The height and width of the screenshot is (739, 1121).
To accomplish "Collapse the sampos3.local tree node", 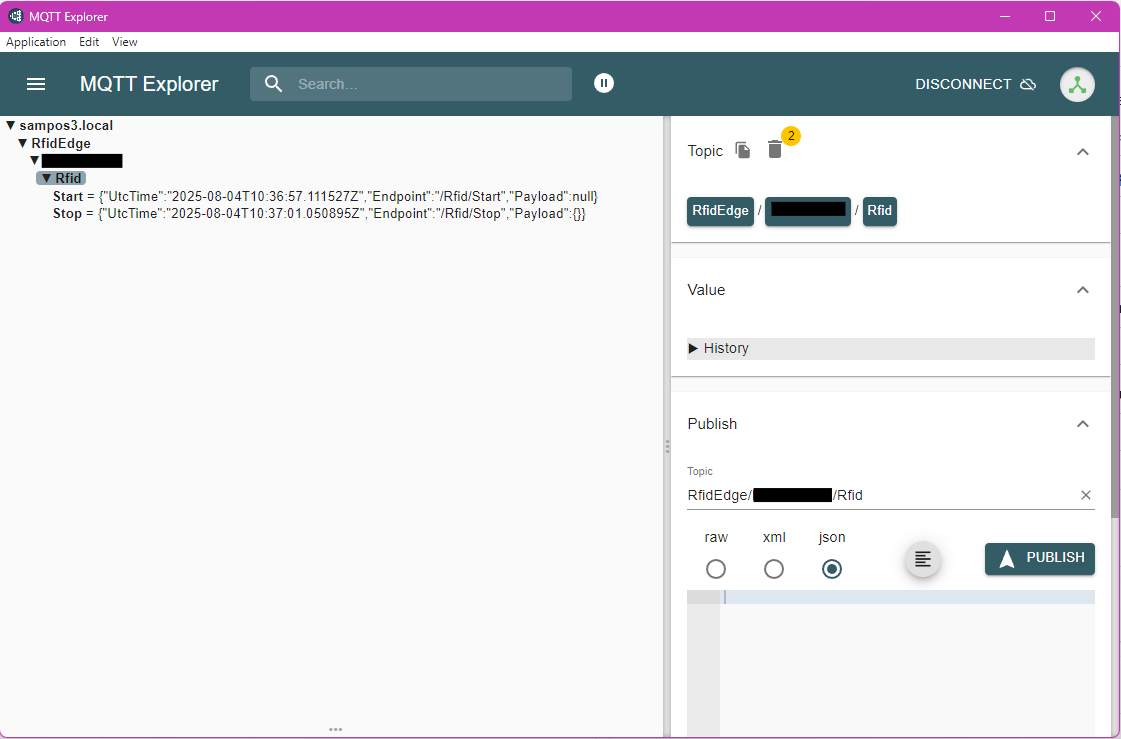I will point(11,126).
